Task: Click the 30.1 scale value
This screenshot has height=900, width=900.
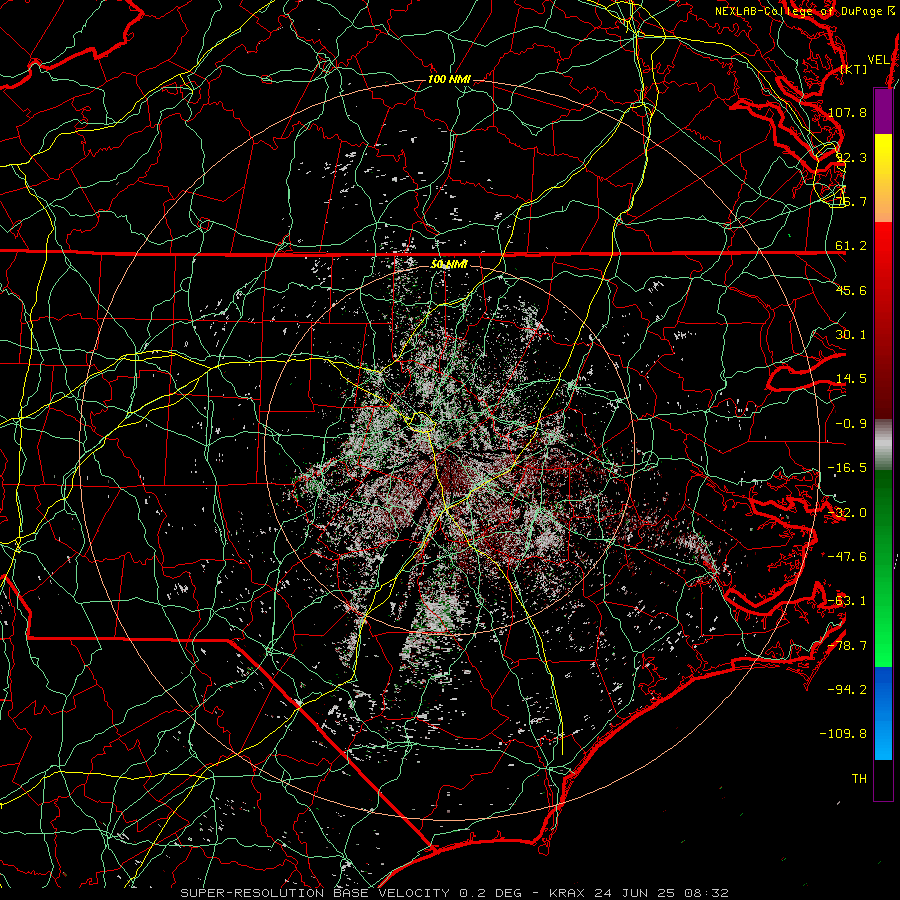Action: pyautogui.click(x=851, y=335)
